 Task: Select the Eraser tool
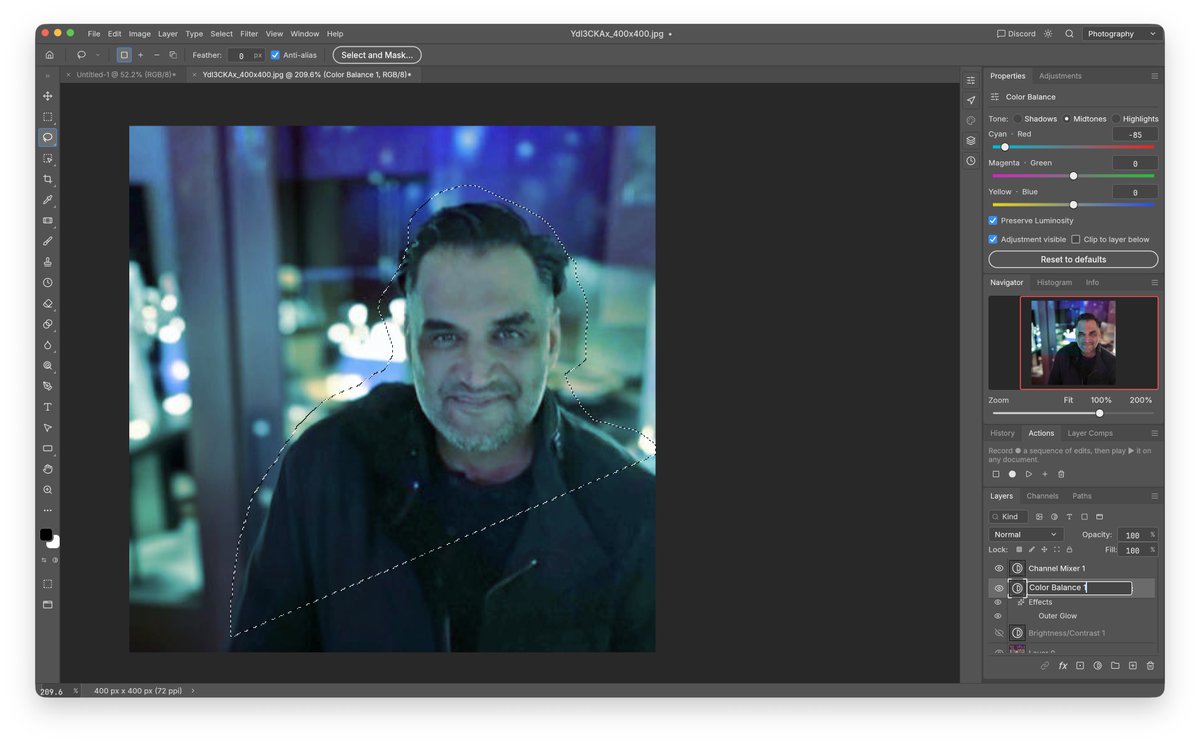(47, 303)
